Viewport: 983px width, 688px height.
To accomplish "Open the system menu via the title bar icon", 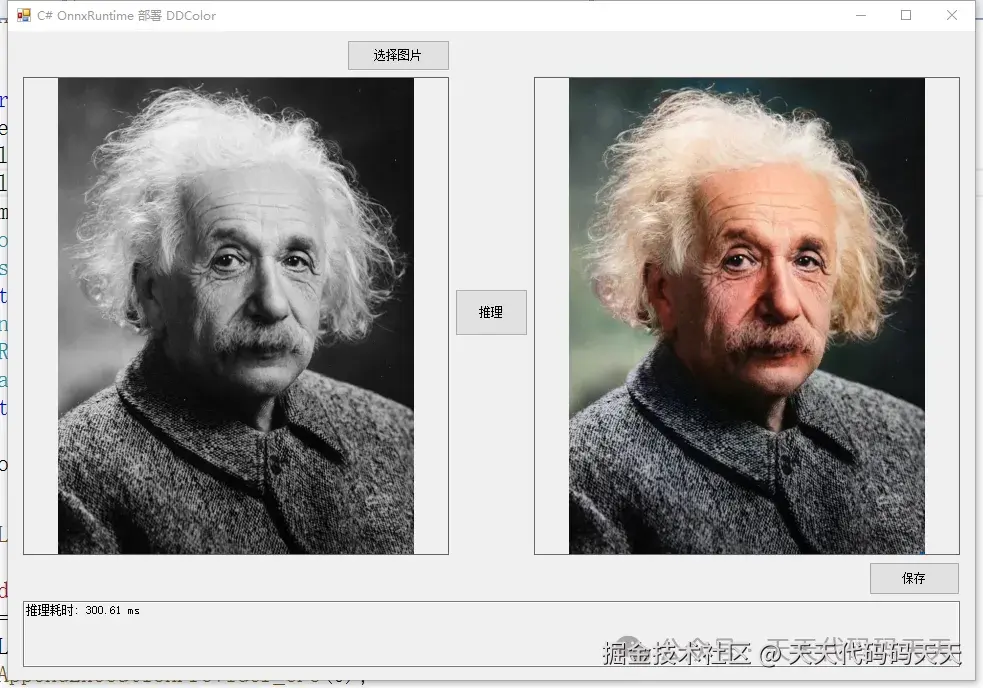I will 22,16.
